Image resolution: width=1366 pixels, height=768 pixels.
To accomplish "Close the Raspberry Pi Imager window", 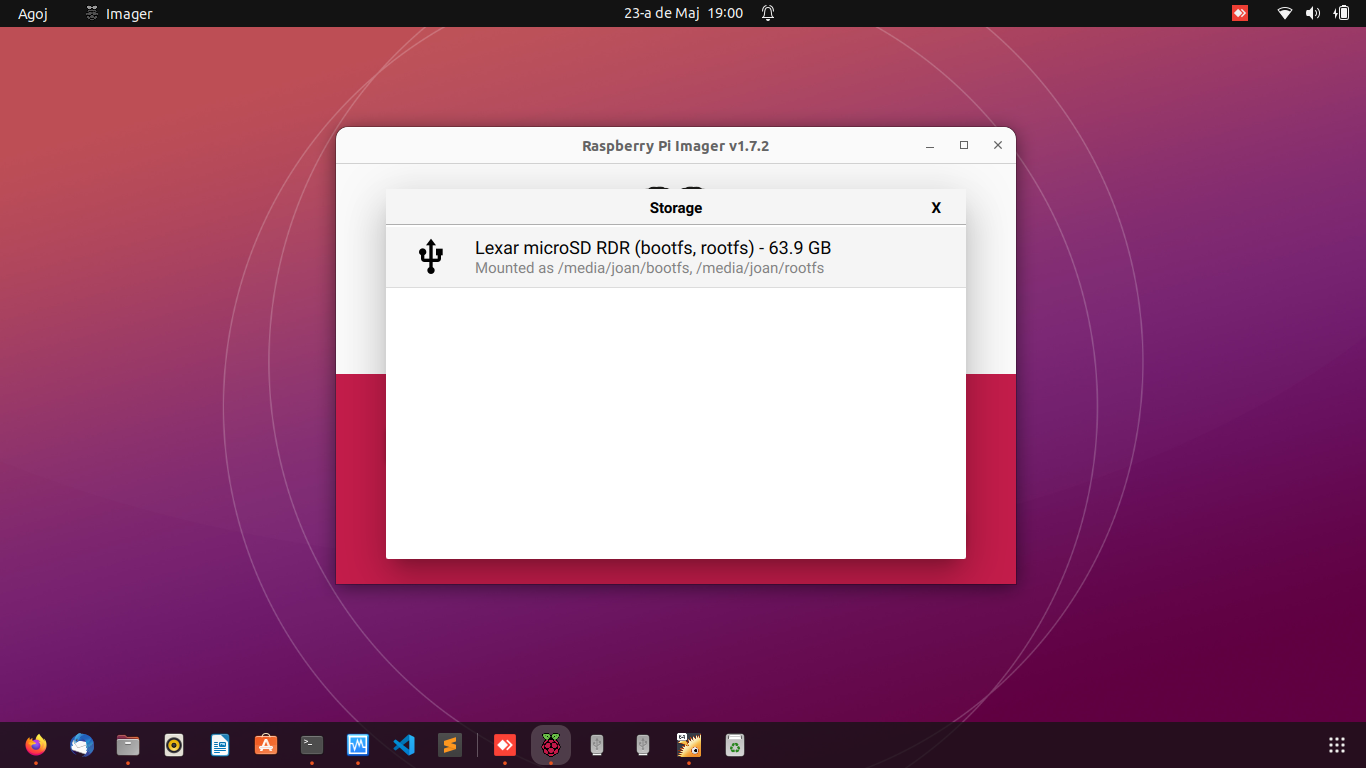I will click(998, 146).
